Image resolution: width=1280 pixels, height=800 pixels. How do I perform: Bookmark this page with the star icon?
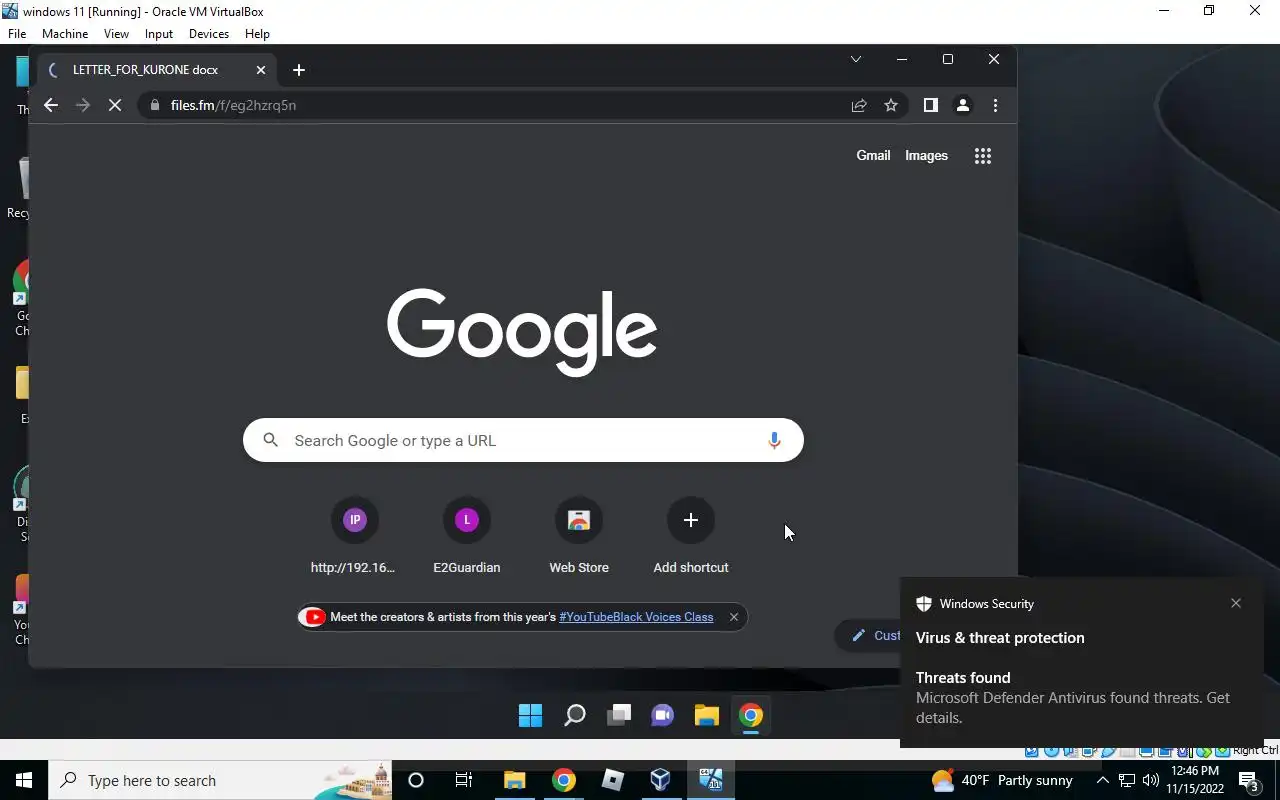point(891,105)
